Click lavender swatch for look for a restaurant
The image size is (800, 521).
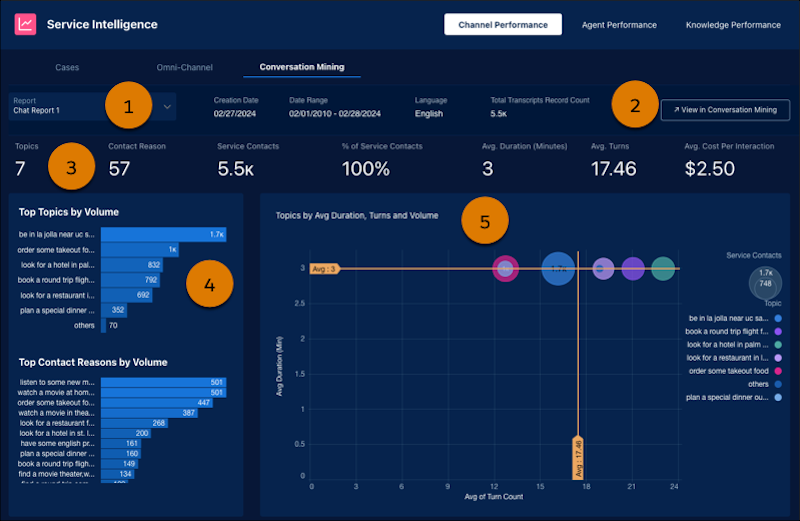(x=778, y=358)
